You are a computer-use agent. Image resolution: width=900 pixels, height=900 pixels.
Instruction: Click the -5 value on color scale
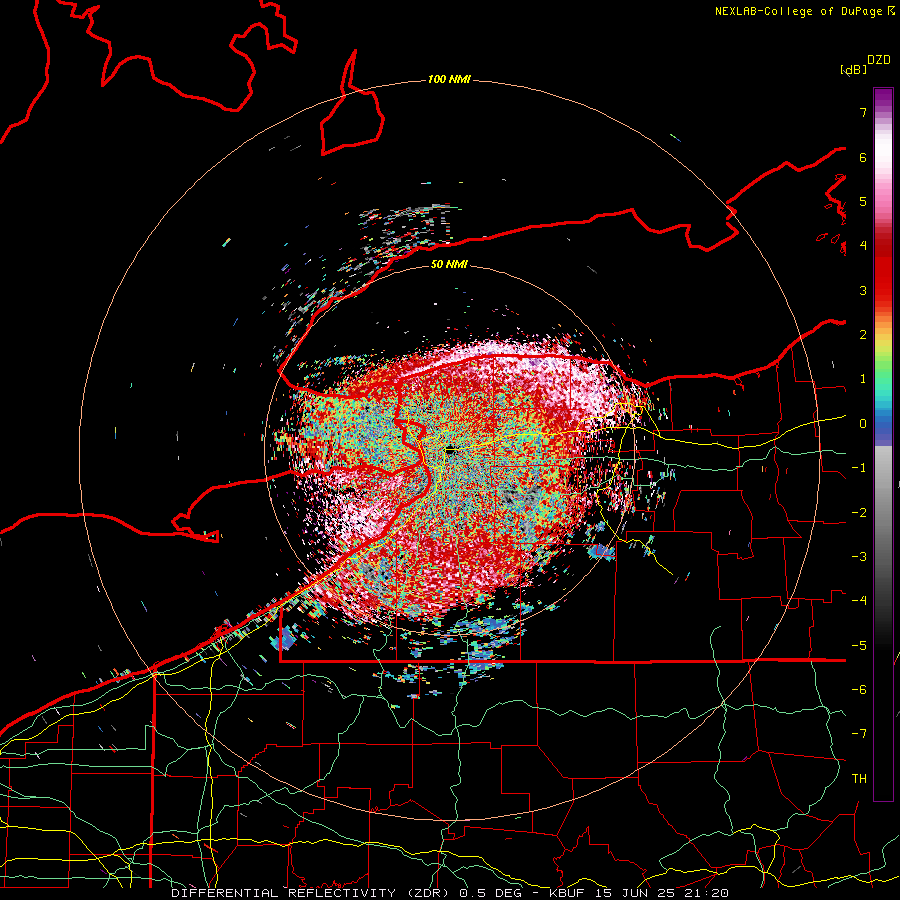(859, 646)
